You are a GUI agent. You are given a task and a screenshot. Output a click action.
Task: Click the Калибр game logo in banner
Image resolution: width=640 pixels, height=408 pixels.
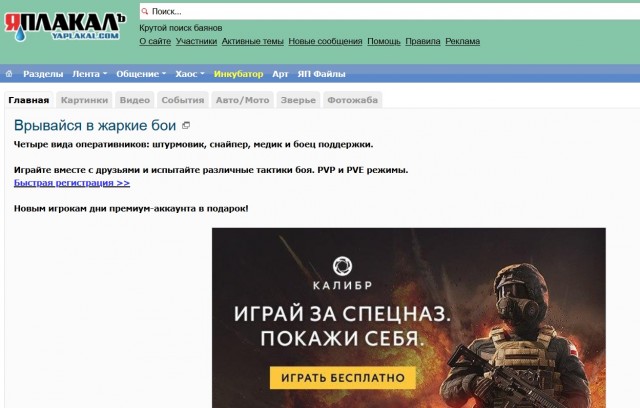click(x=342, y=273)
